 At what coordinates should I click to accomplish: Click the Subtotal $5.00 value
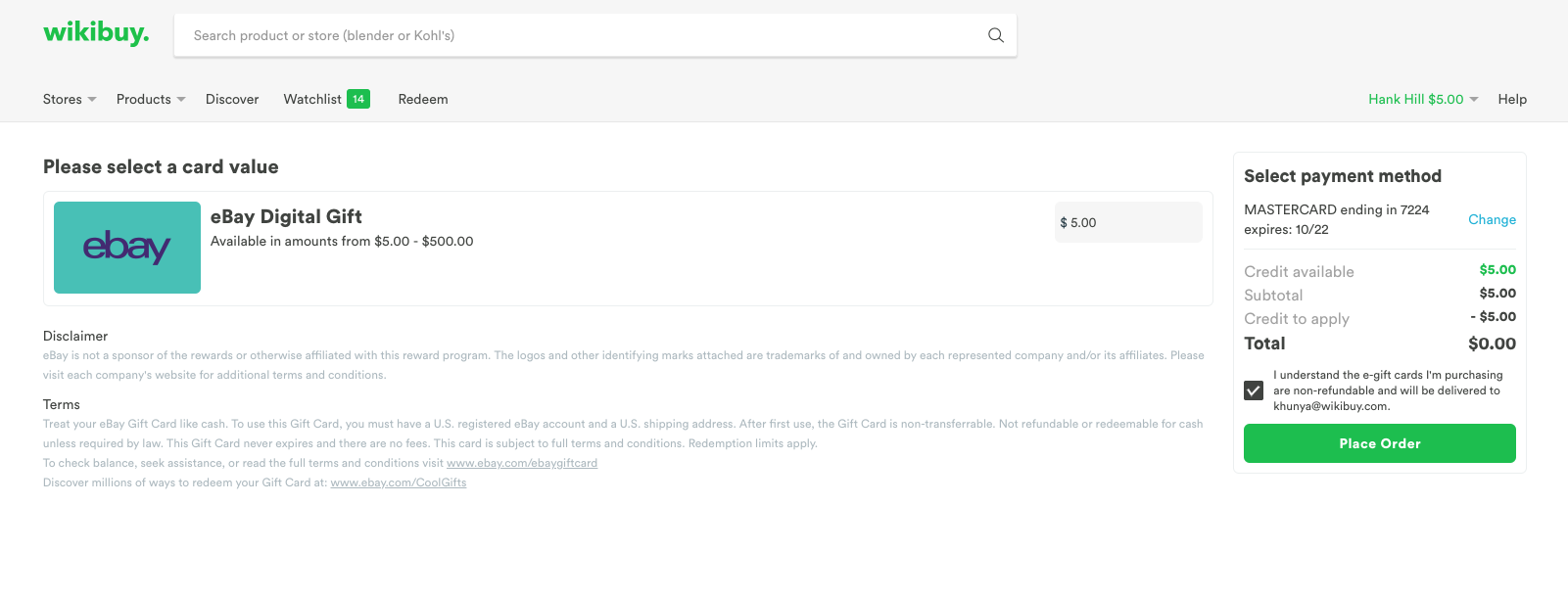pyautogui.click(x=1497, y=294)
